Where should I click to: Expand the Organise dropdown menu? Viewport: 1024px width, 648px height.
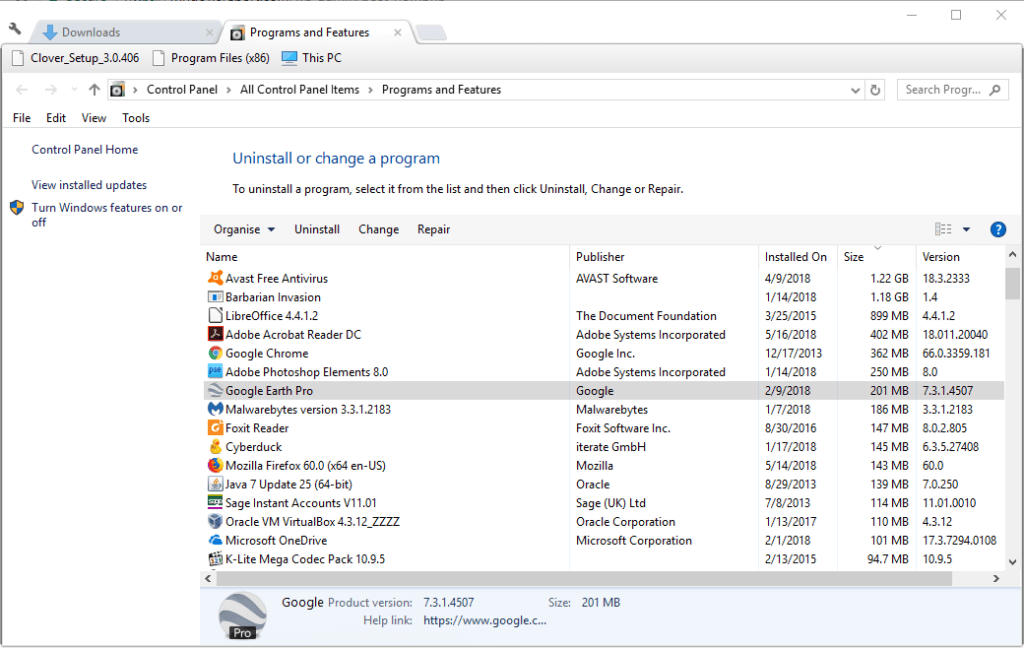pyautogui.click(x=244, y=230)
